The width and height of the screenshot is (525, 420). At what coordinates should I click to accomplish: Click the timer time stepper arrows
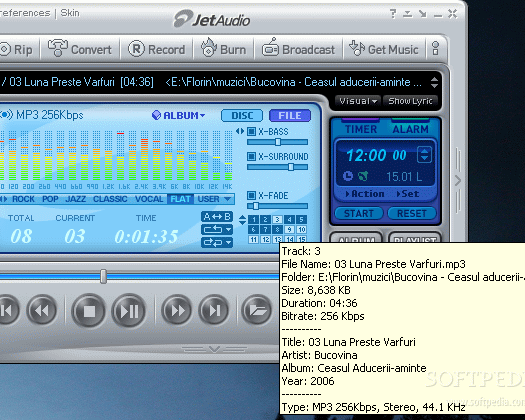pos(424,155)
